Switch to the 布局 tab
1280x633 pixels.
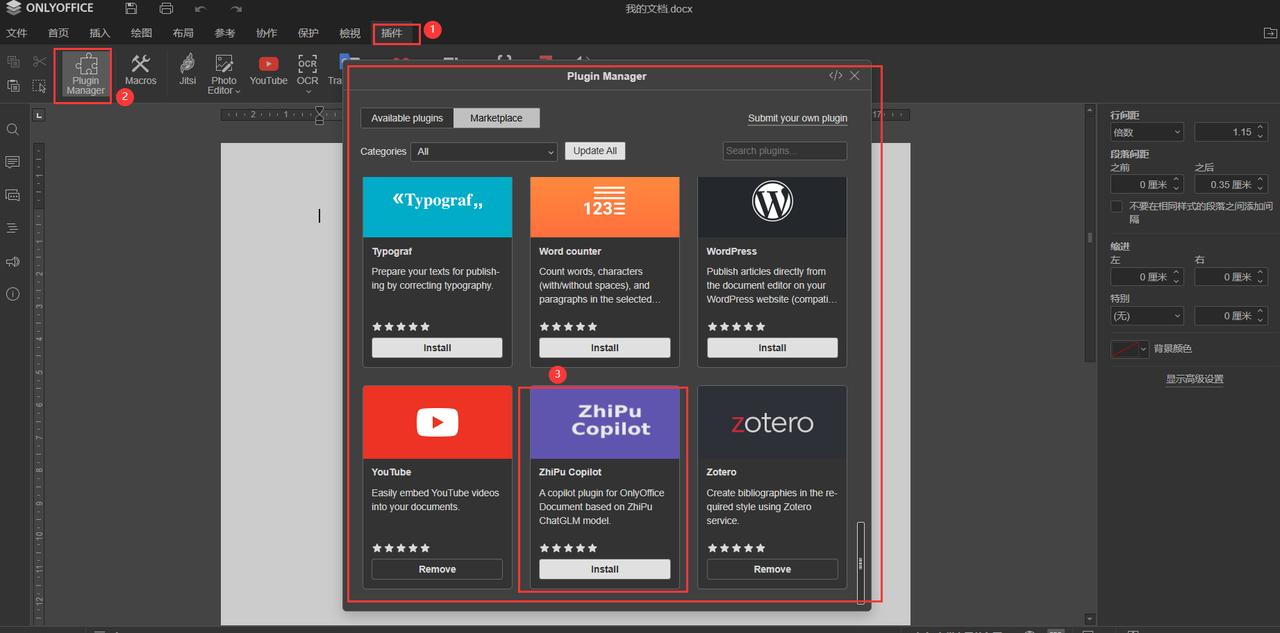pyautogui.click(x=183, y=33)
